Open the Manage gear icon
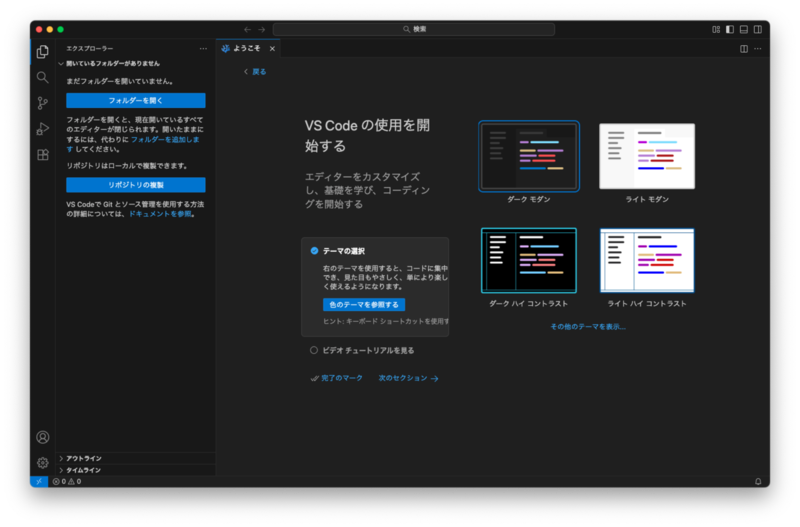The image size is (800, 527). 43,463
